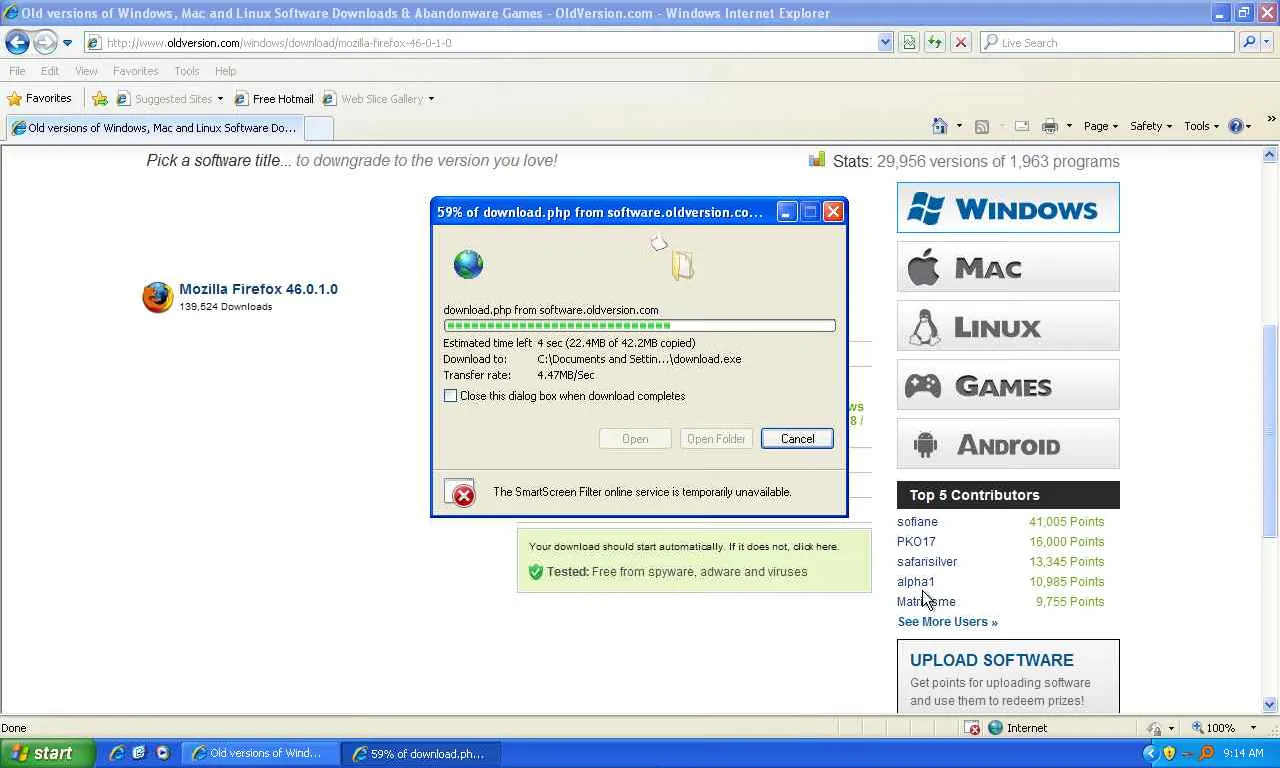This screenshot has height=768, width=1280.
Task: Minimize the download dialog window
Action: click(787, 212)
